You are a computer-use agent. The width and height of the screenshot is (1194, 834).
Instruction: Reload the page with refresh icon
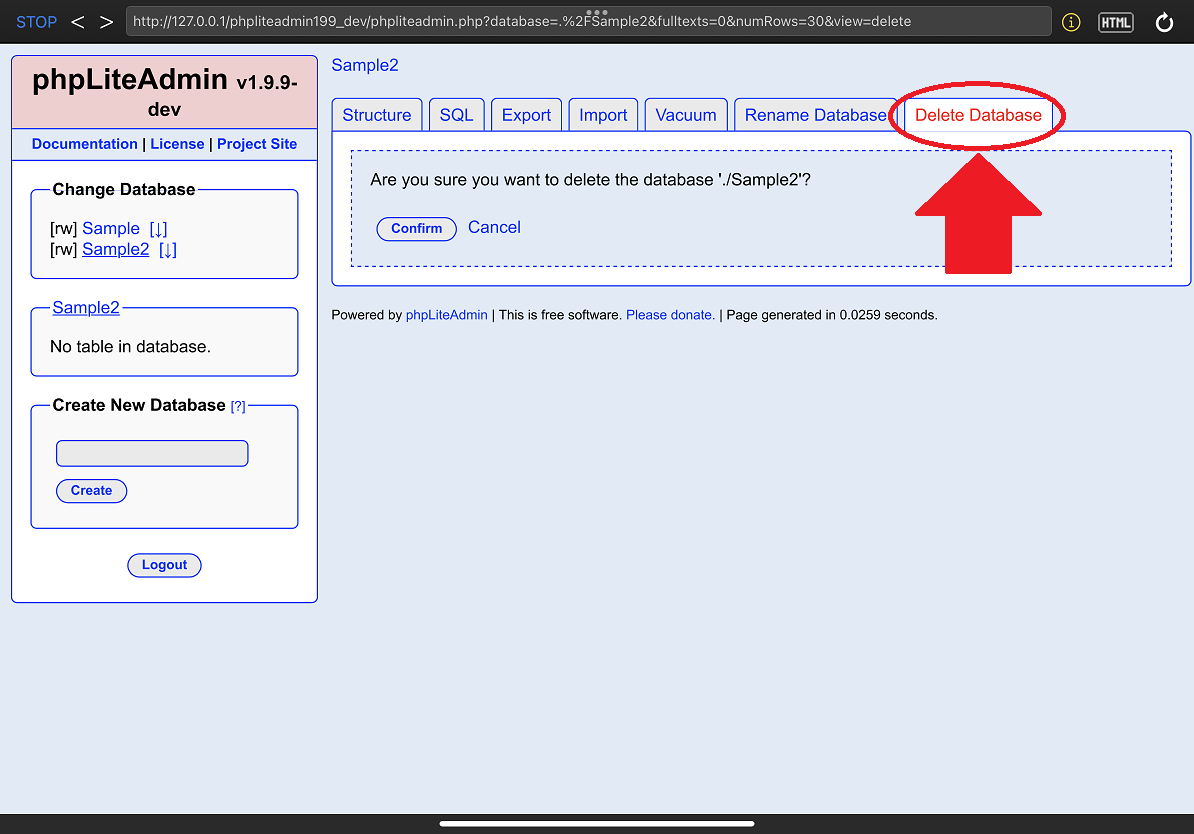(1164, 22)
